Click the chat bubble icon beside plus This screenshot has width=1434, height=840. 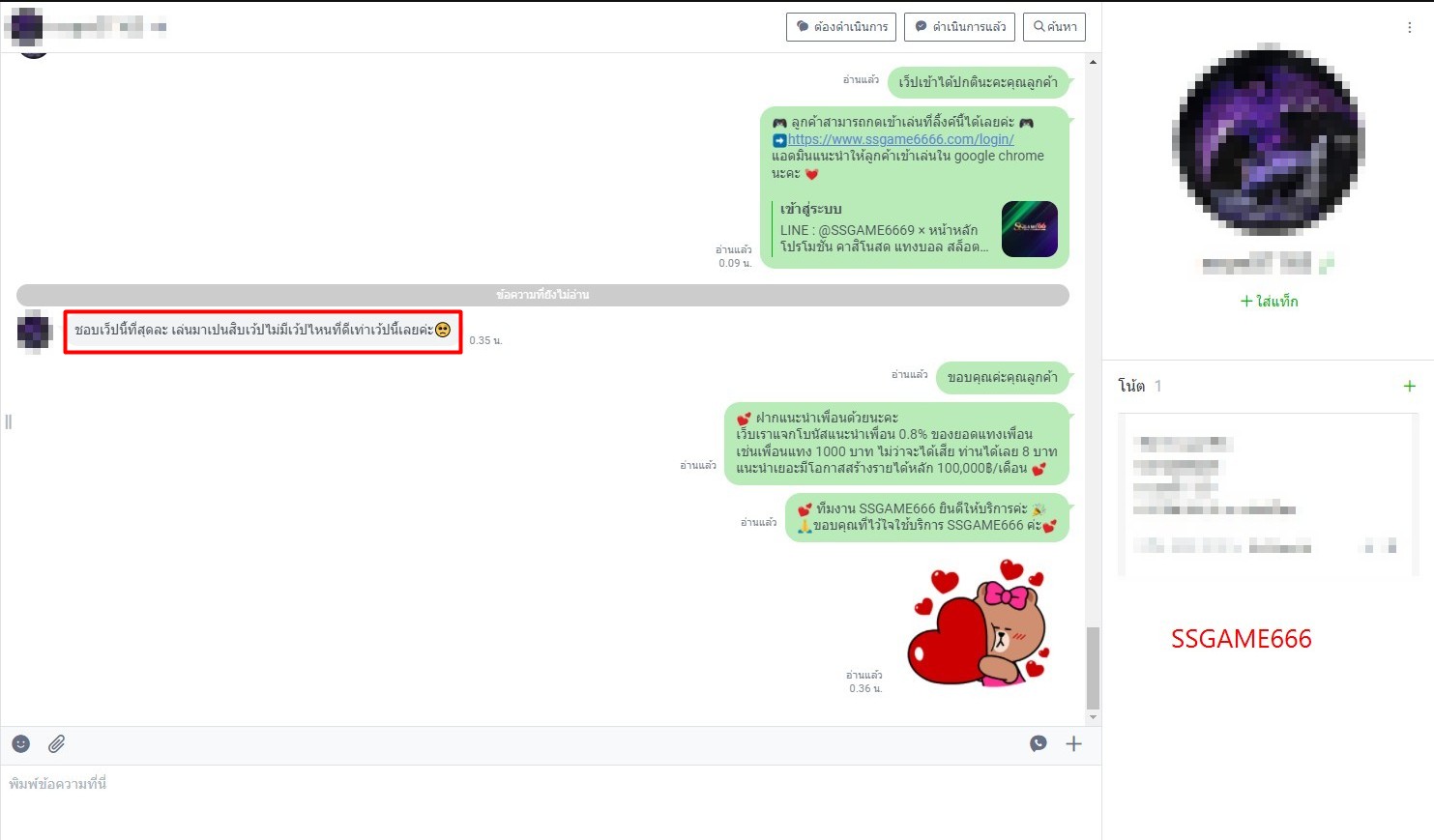click(1039, 743)
